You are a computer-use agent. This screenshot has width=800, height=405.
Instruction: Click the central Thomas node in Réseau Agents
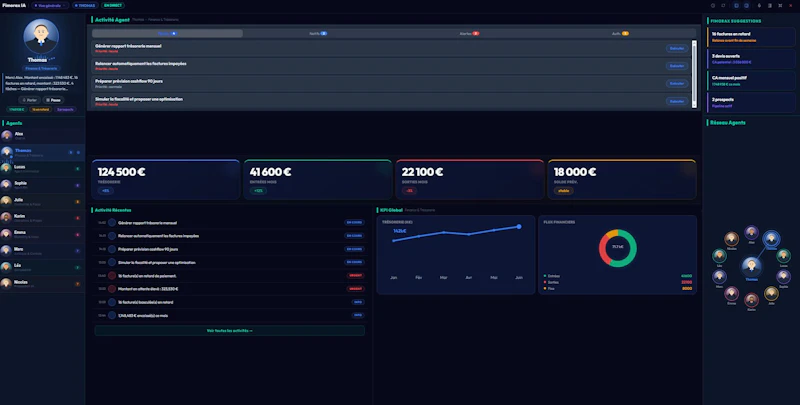(751, 266)
